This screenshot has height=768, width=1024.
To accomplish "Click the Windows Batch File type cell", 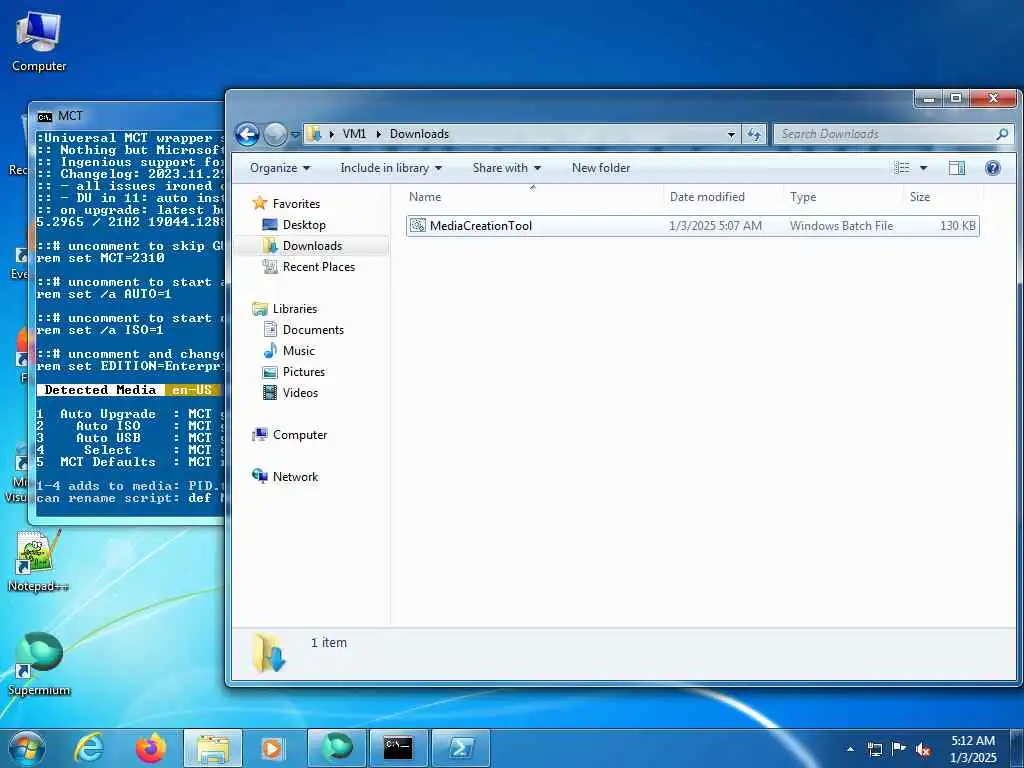I will tap(841, 226).
